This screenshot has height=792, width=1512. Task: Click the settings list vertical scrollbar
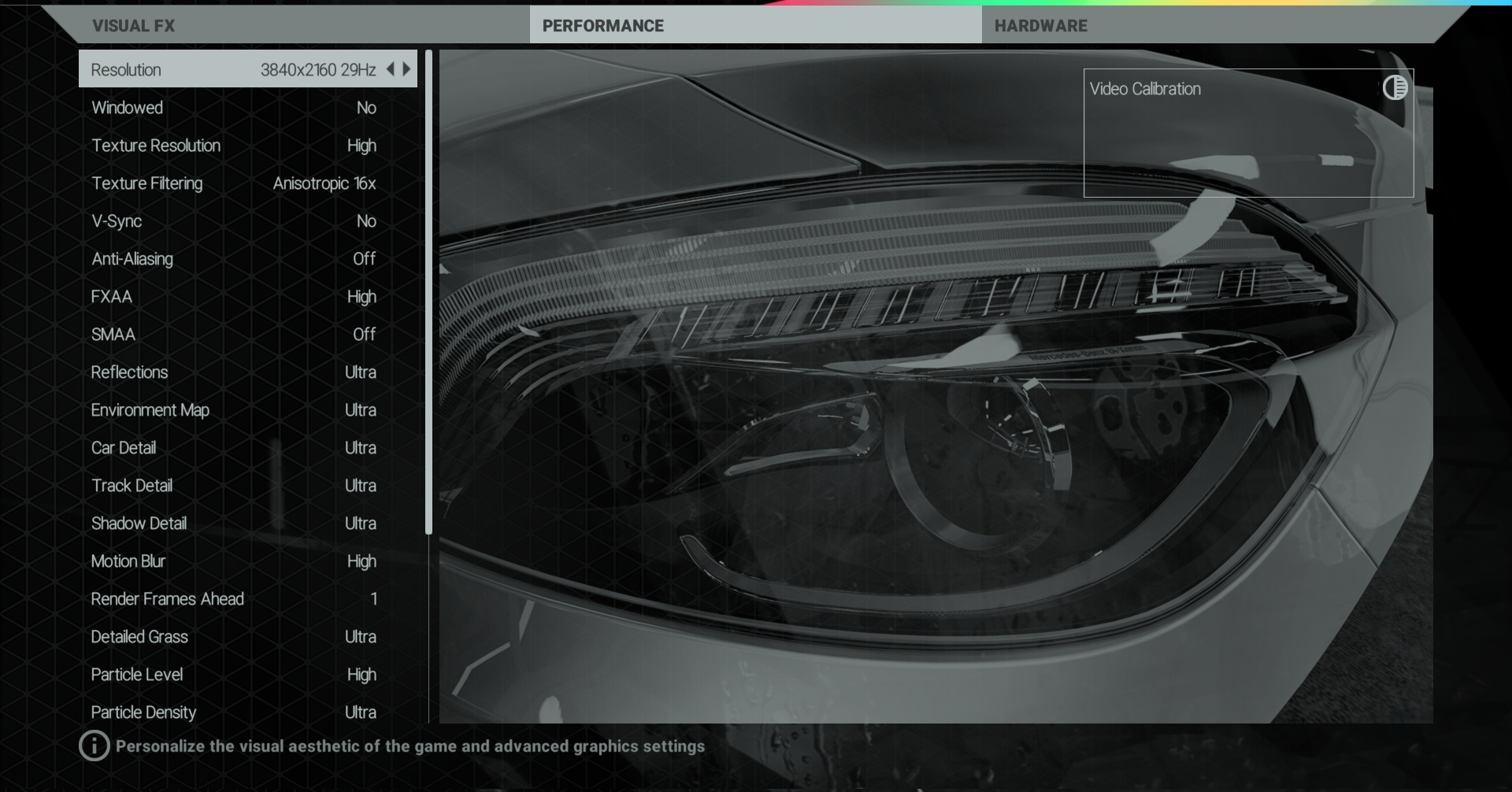coord(428,291)
